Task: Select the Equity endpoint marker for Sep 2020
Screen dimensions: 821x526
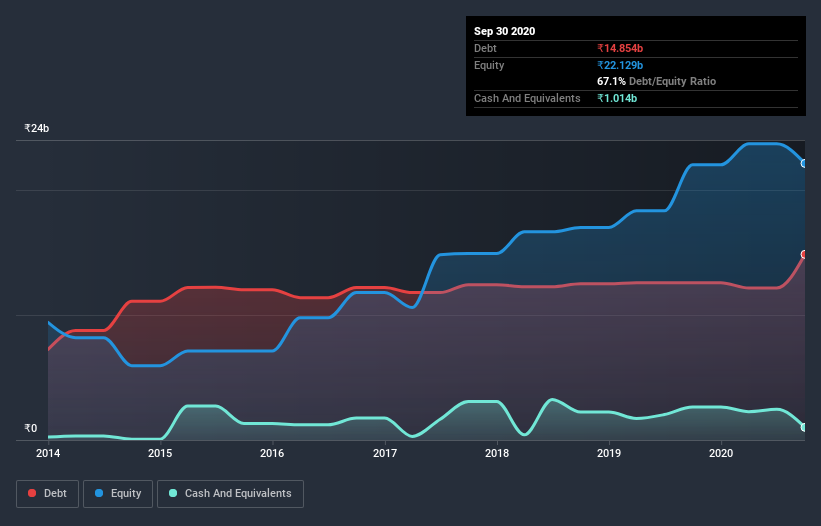Action: (x=804, y=164)
